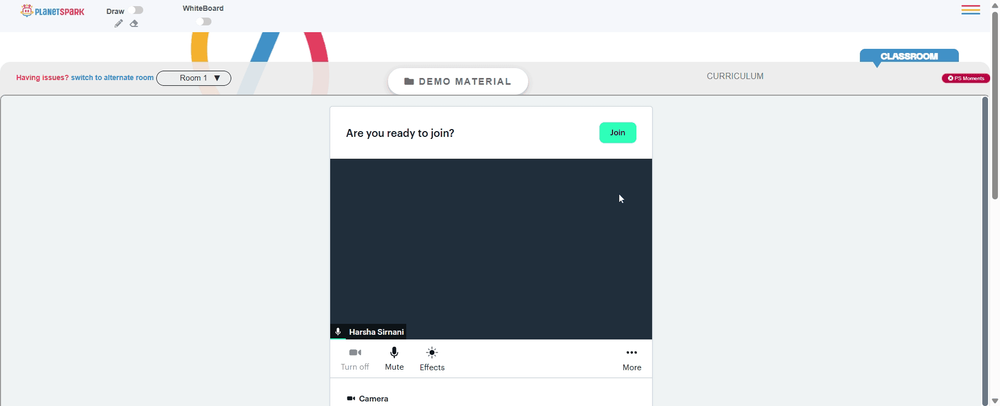
Task: Click the inner panel vertical scrollbar
Action: coord(985,250)
